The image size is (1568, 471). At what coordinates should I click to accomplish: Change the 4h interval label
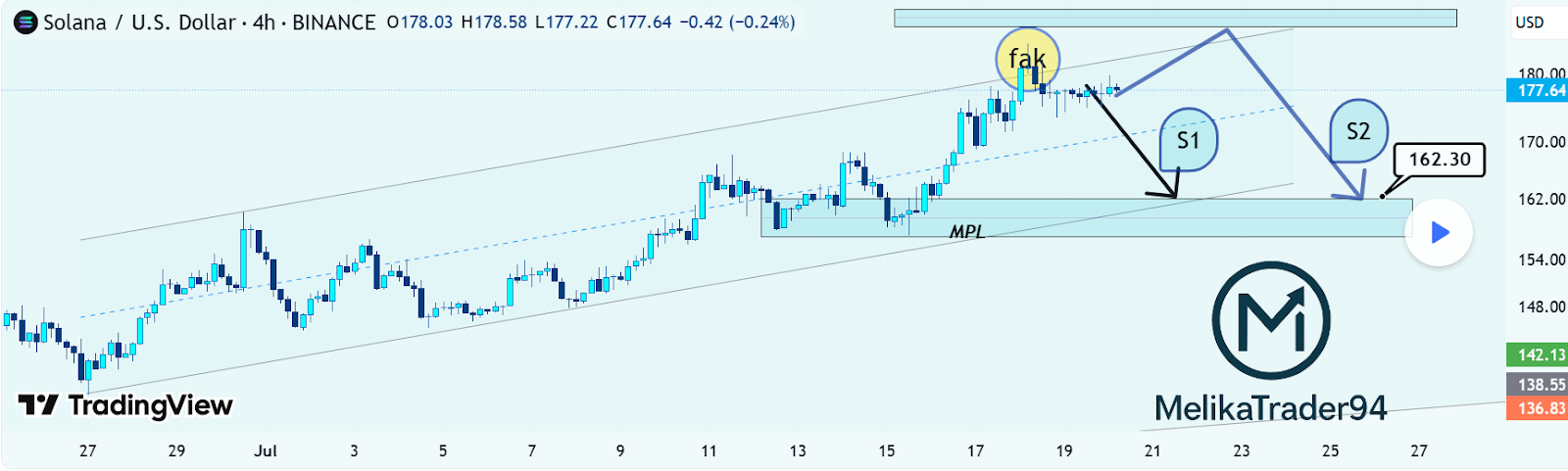pyautogui.click(x=264, y=22)
